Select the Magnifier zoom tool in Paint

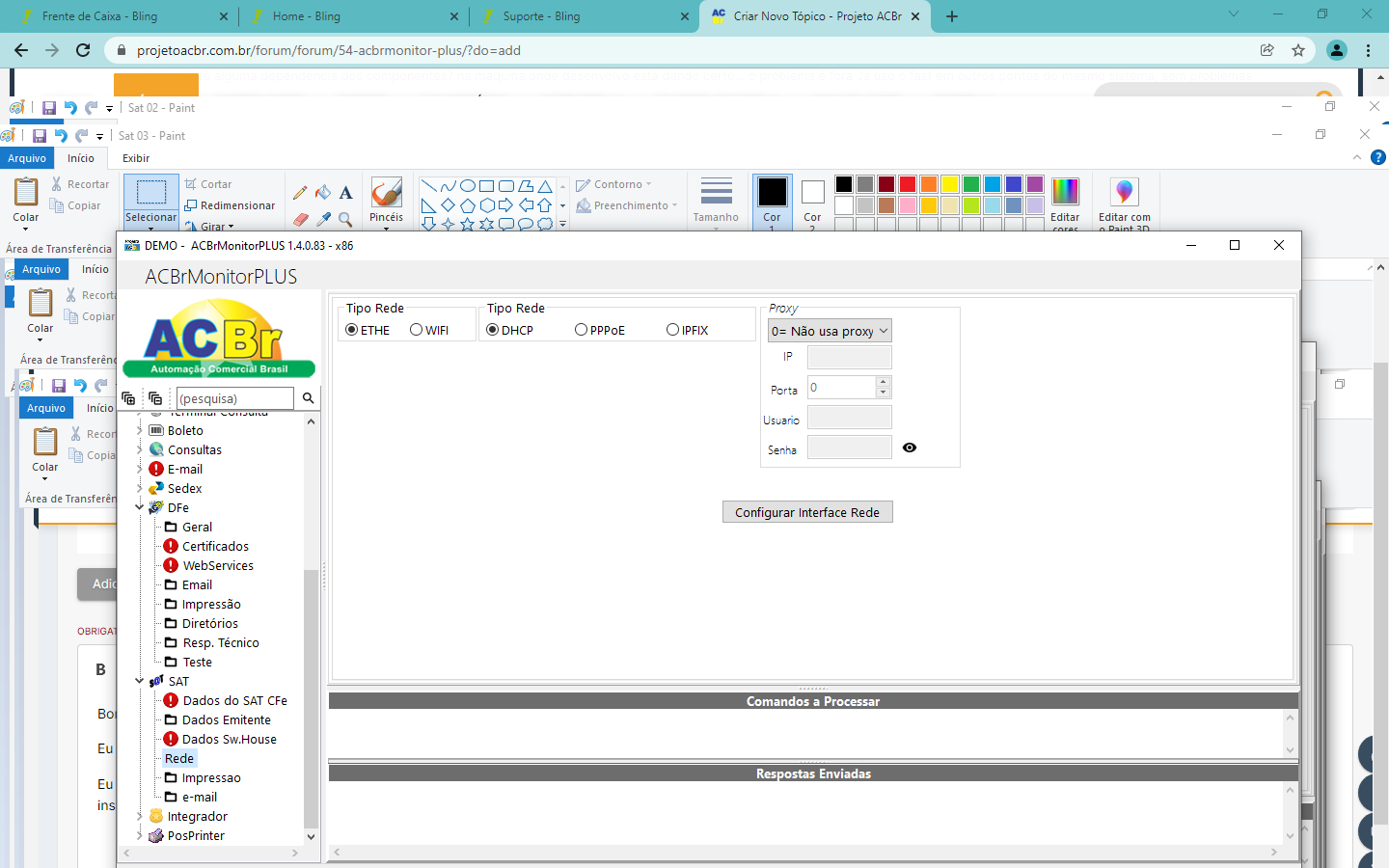click(x=345, y=220)
